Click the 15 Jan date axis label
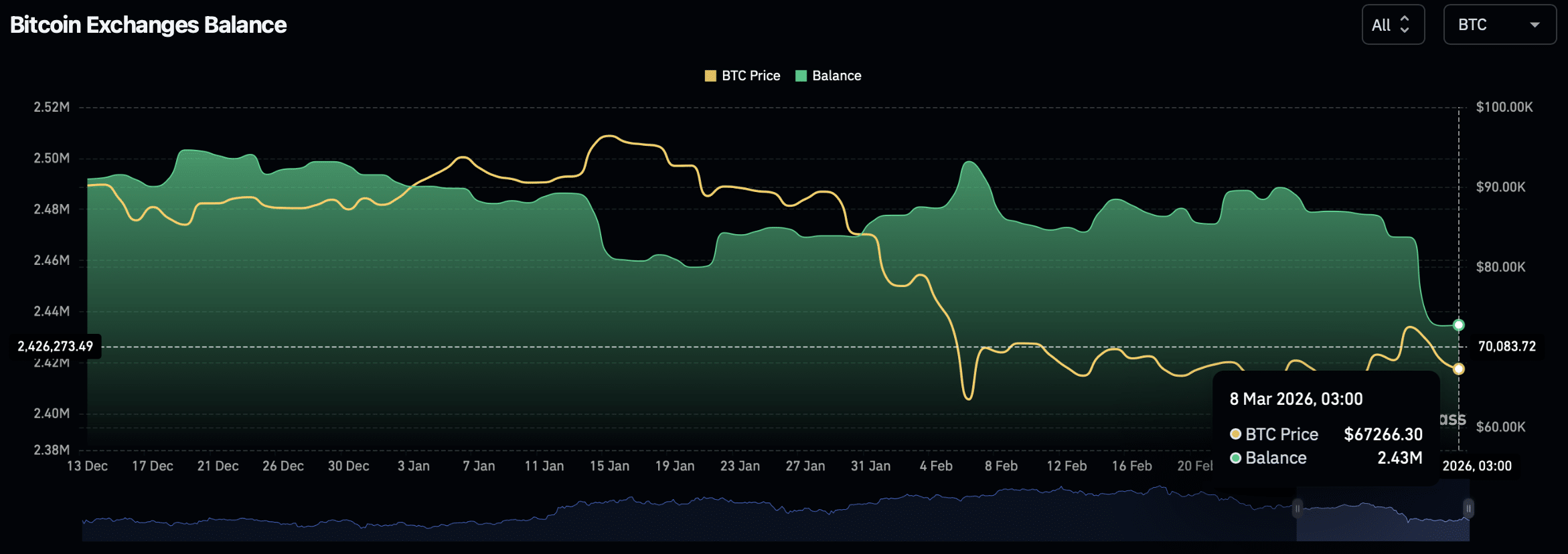This screenshot has height=554, width=1568. pyautogui.click(x=609, y=466)
